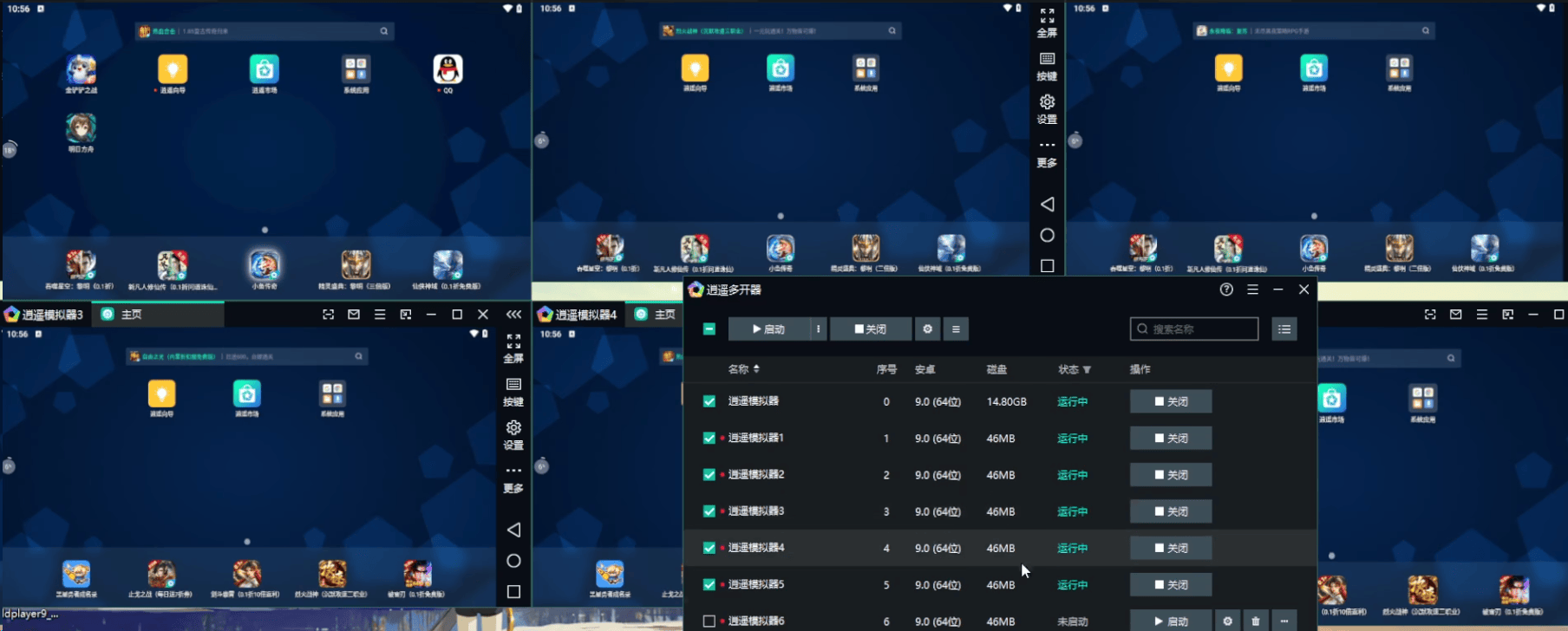The image size is (1568, 631).
Task: Expand more actions for the 逍遥模拟器6 row
Action: pyautogui.click(x=1284, y=621)
